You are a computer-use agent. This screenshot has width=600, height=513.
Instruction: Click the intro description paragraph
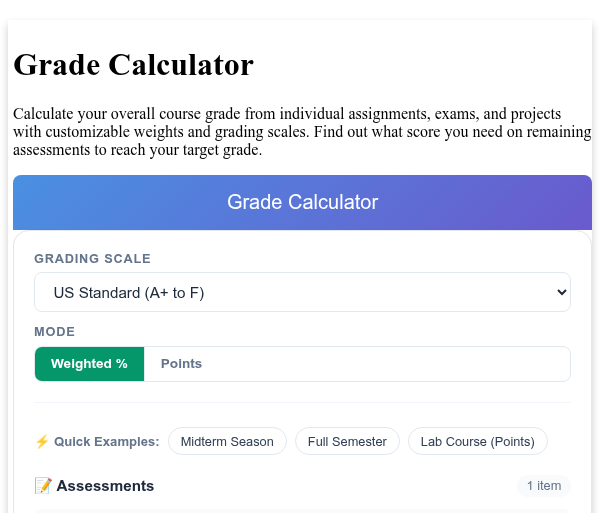coord(302,132)
